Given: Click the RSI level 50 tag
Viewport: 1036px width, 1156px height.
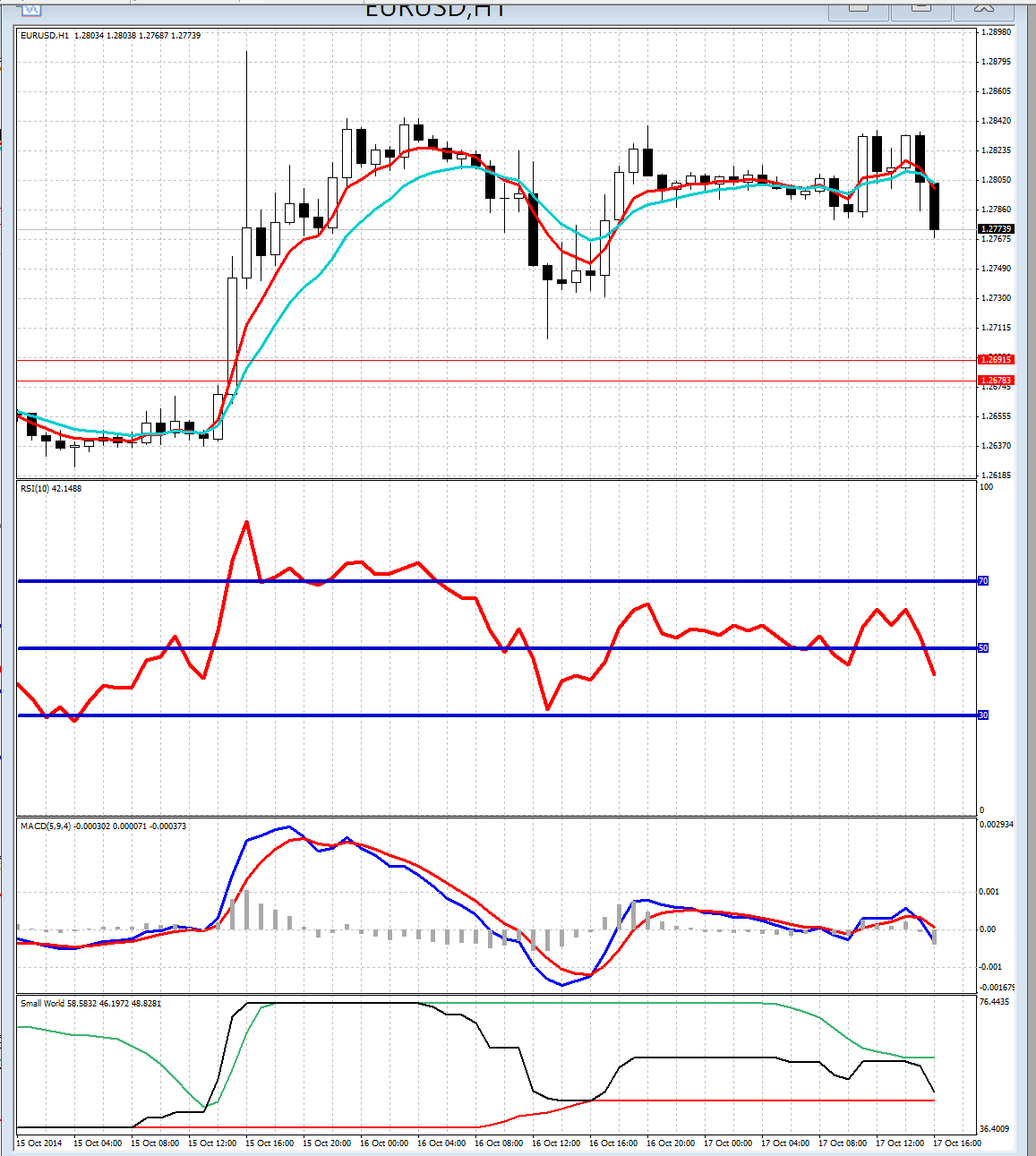Looking at the screenshot, I should (x=983, y=648).
